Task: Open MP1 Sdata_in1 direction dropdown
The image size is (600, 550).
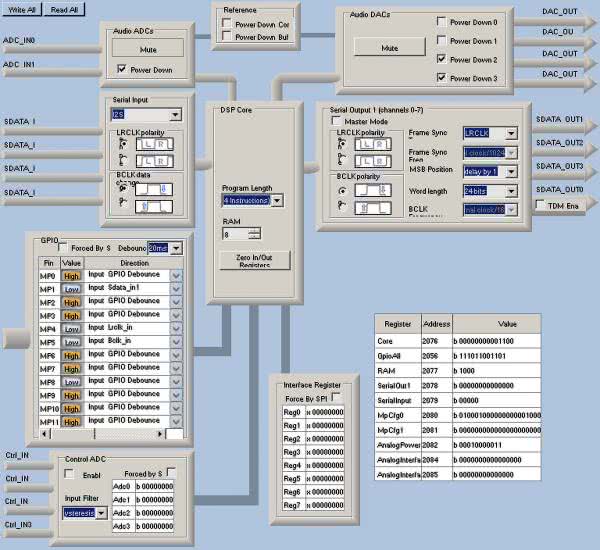Action: (177, 287)
